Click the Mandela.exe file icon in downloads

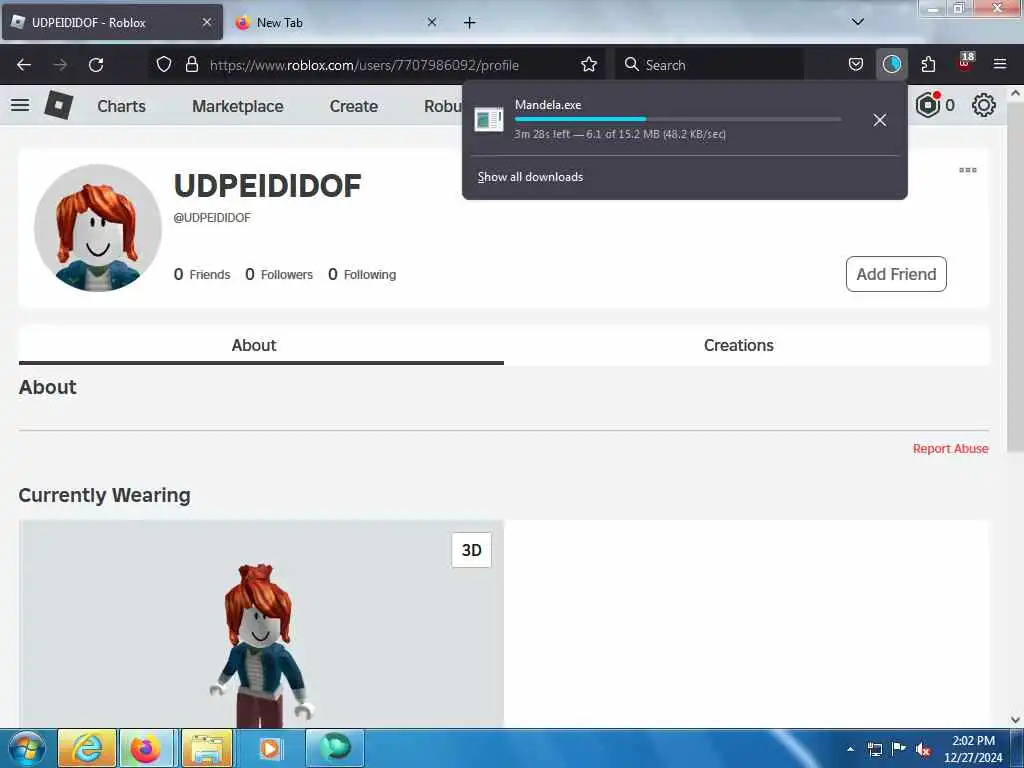(x=488, y=120)
